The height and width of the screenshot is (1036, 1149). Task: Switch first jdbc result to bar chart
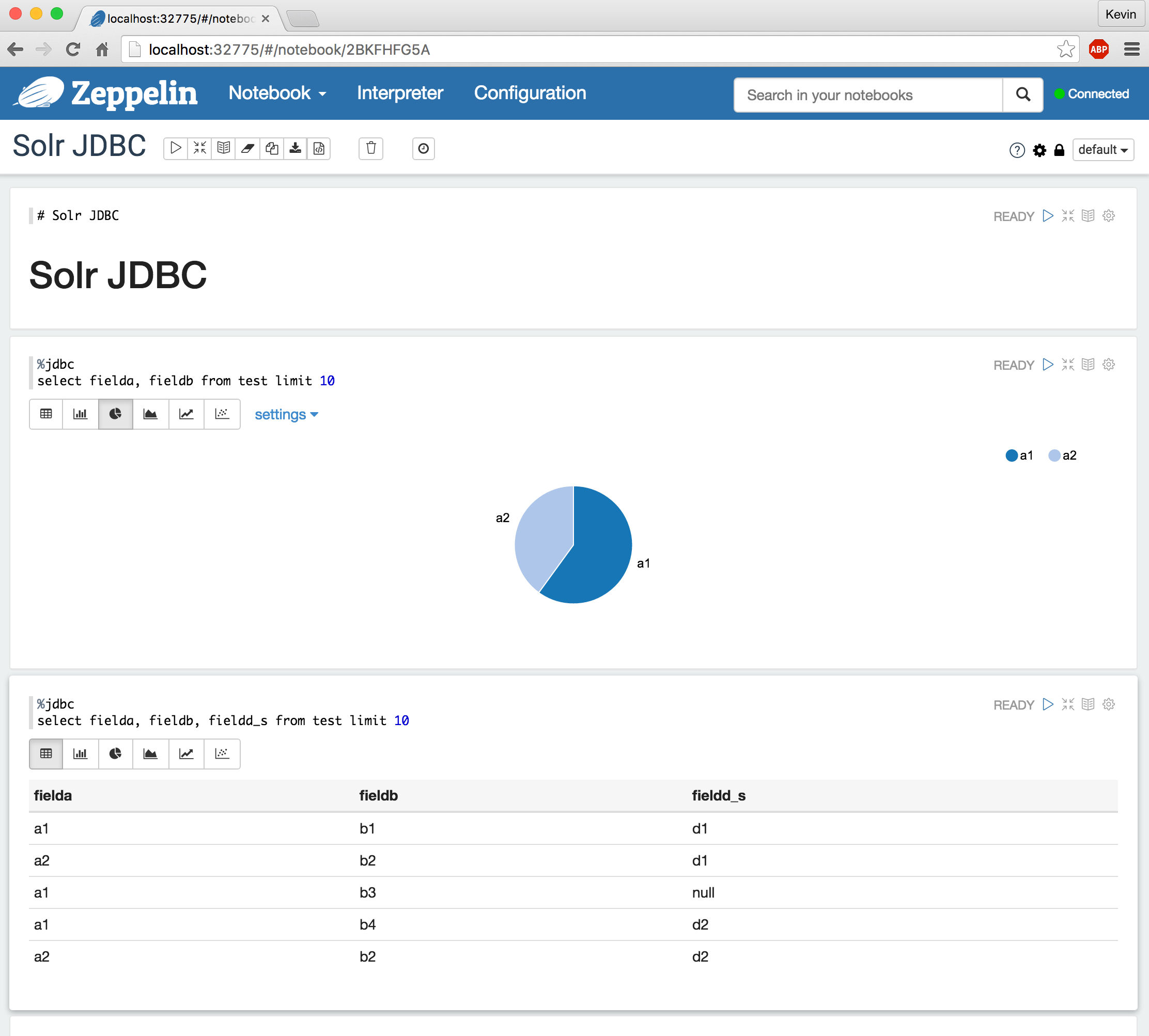[x=80, y=414]
